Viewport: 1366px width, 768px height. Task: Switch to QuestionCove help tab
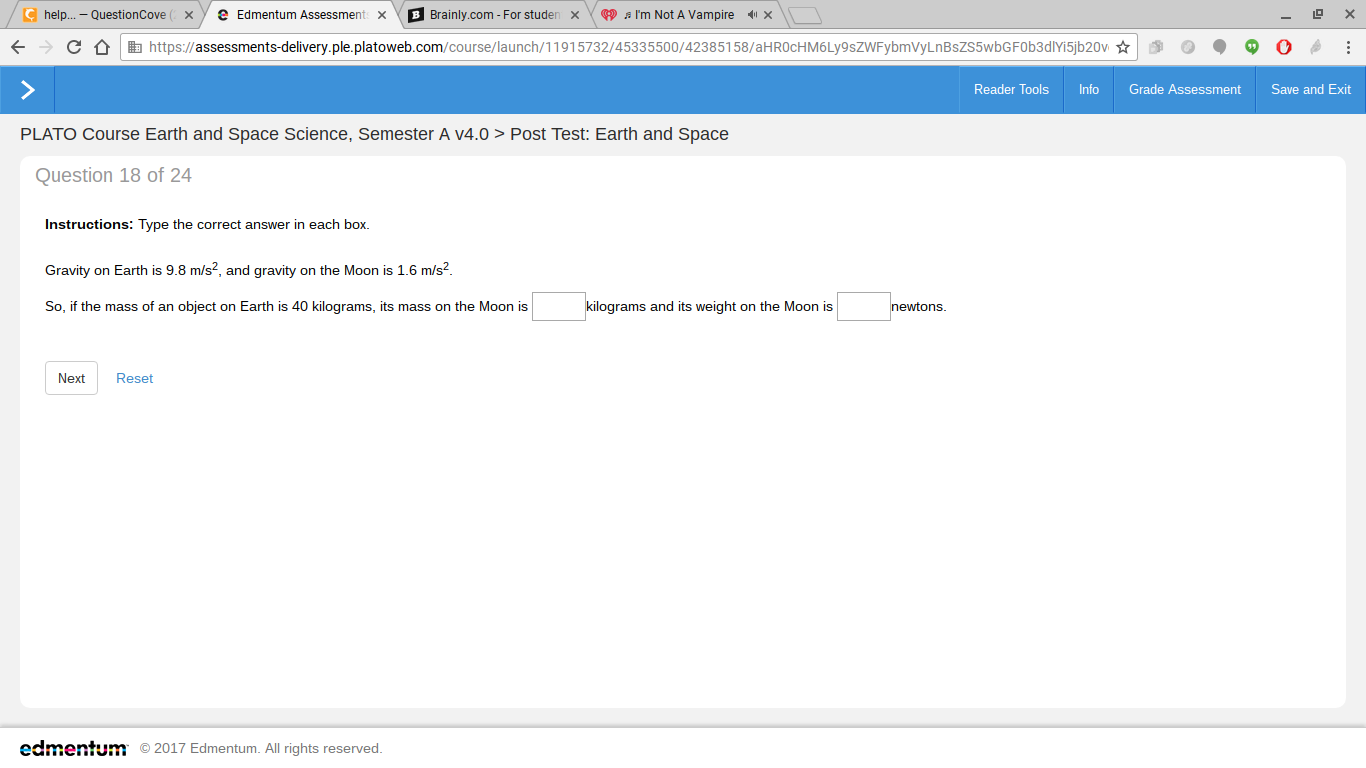tap(100, 15)
